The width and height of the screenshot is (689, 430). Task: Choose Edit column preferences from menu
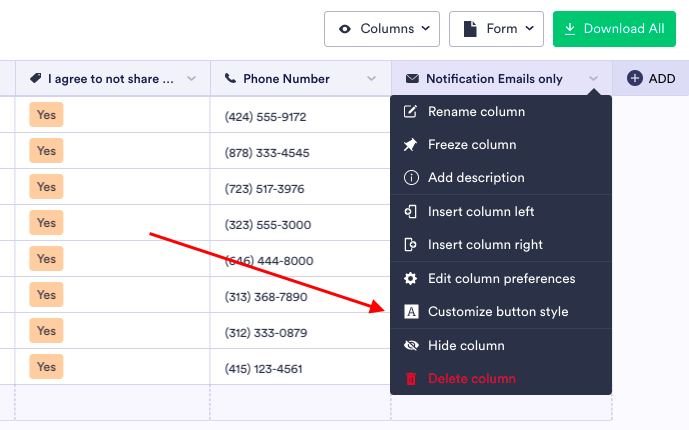tap(501, 279)
